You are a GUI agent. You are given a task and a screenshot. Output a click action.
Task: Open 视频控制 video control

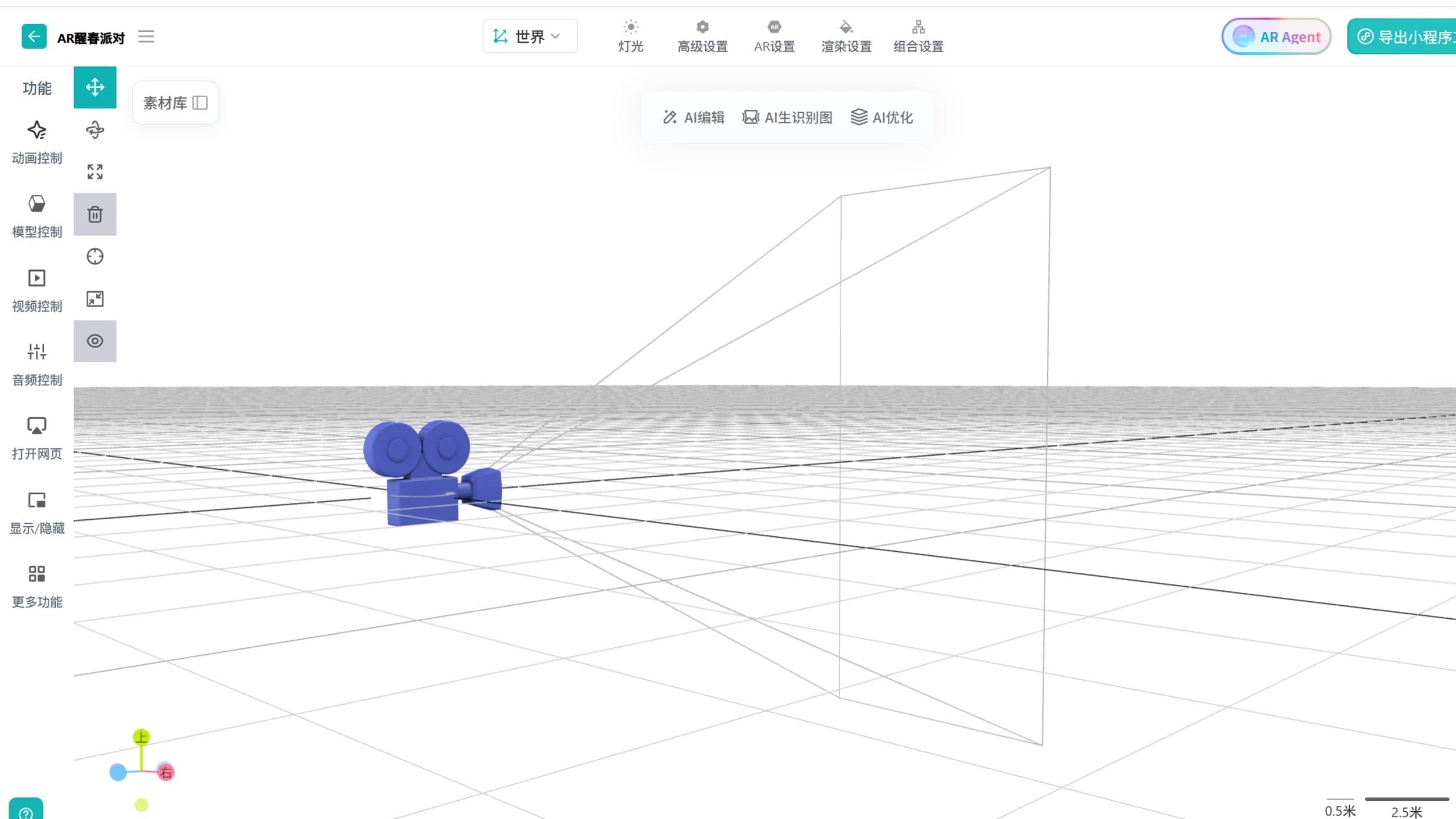[x=37, y=291]
